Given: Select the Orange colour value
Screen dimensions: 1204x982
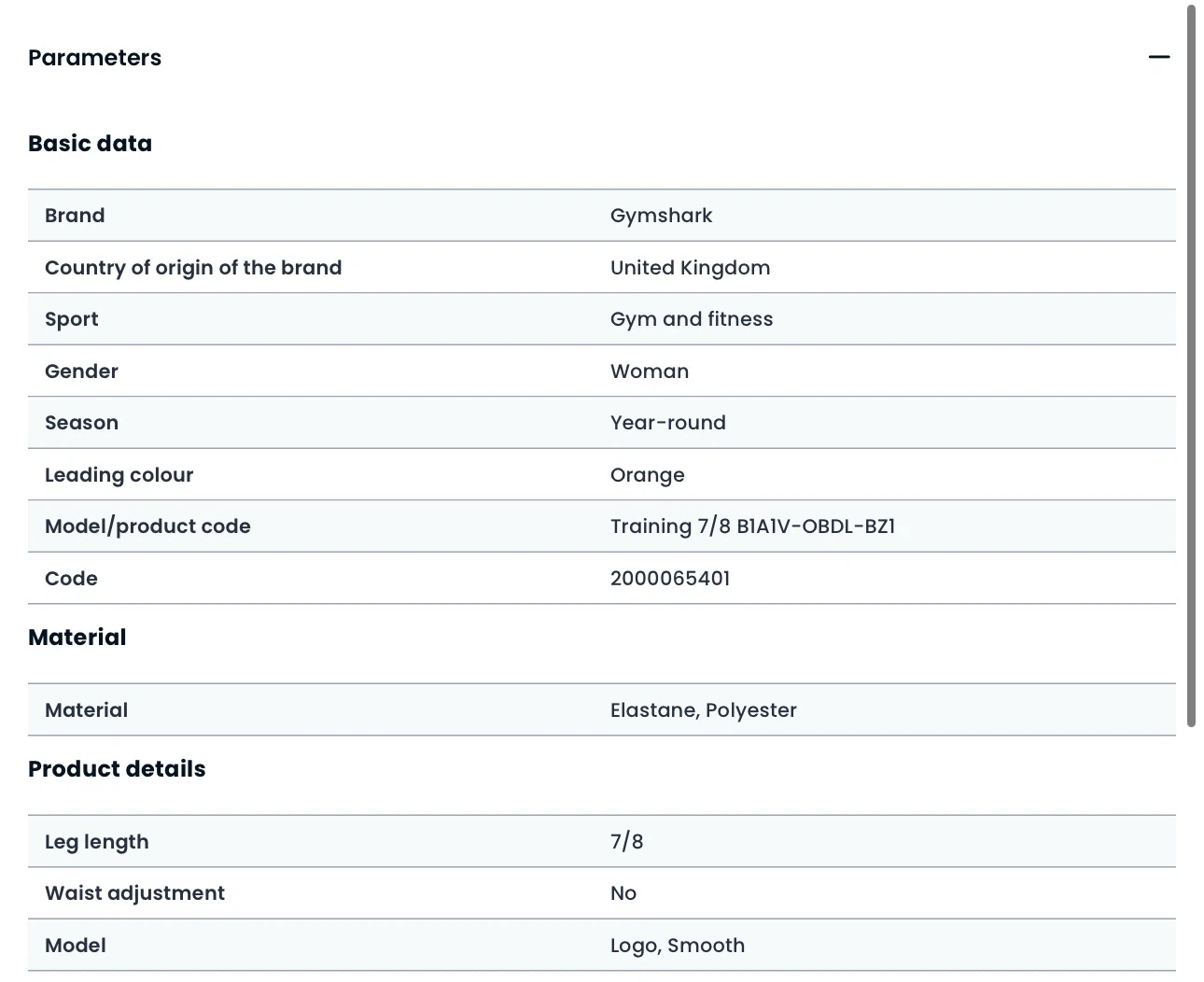Looking at the screenshot, I should tap(648, 475).
